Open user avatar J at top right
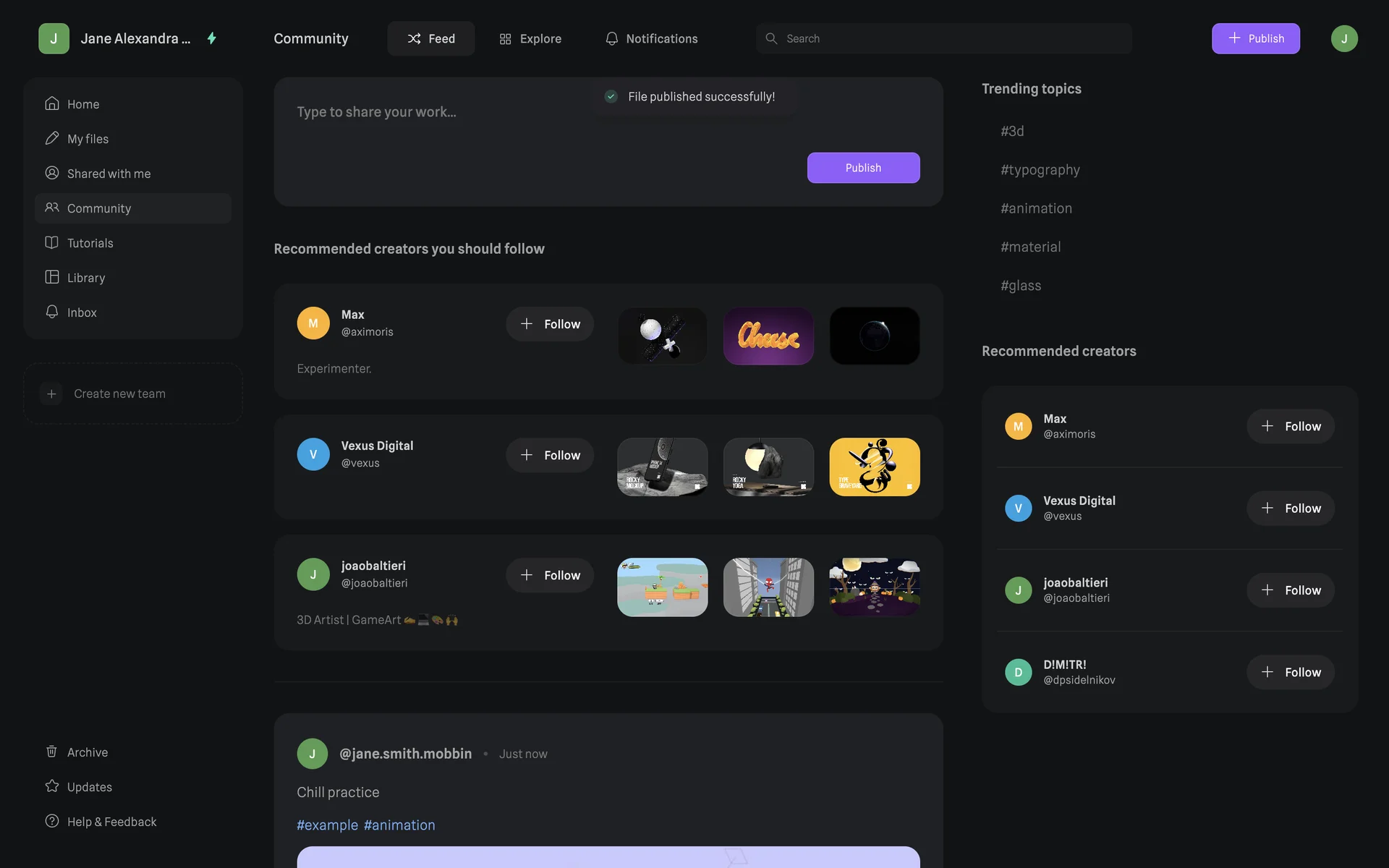The height and width of the screenshot is (868, 1389). (1344, 38)
